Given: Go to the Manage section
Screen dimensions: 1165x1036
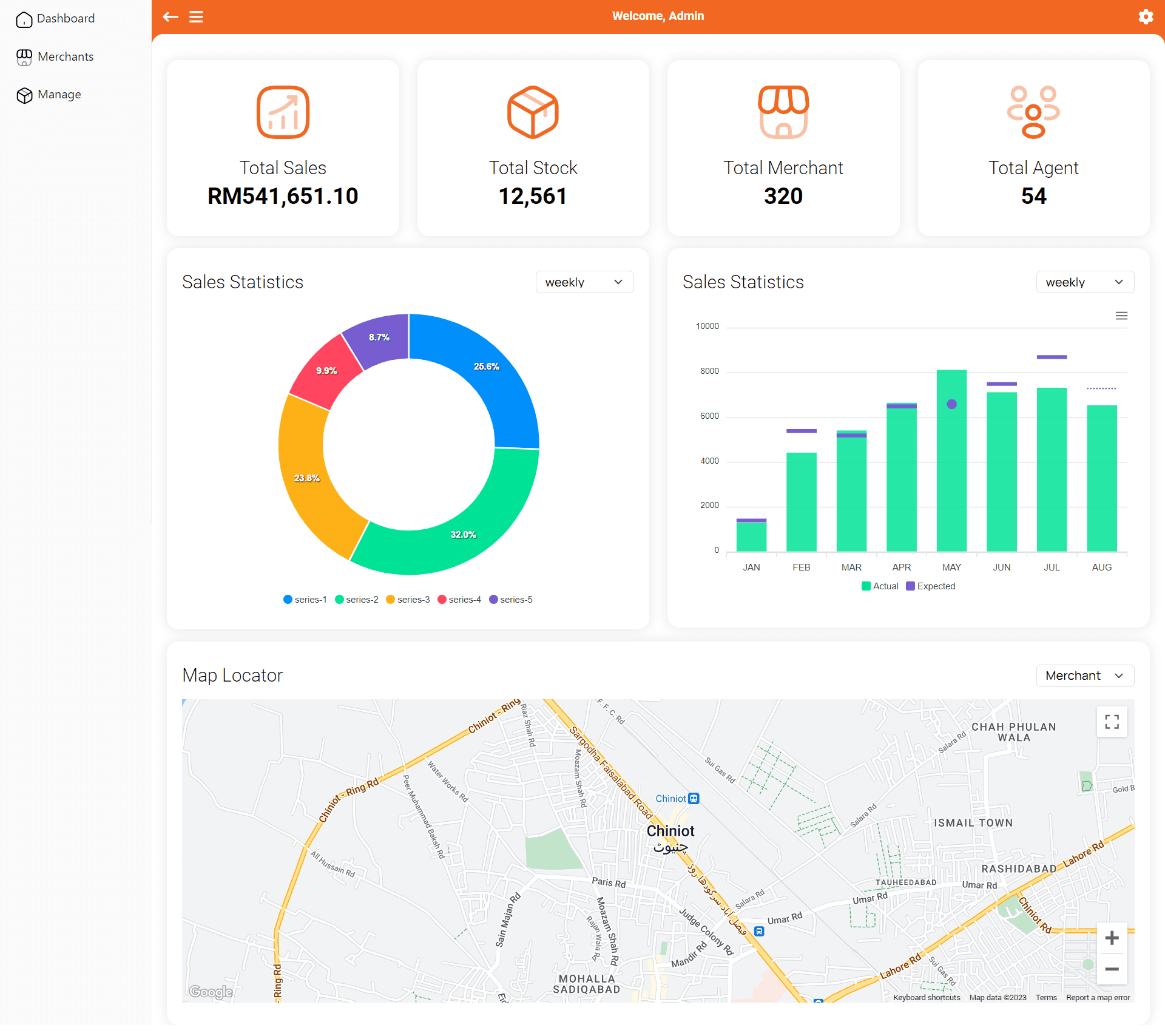Looking at the screenshot, I should click(x=59, y=95).
